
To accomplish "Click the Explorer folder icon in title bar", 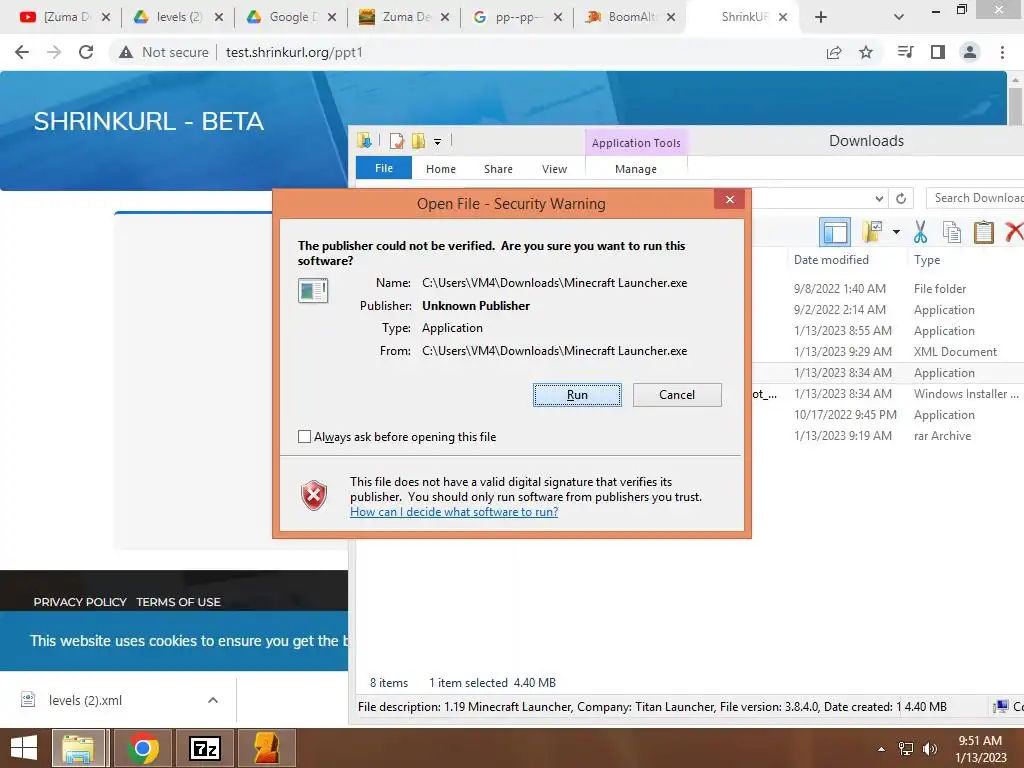I will 364,140.
